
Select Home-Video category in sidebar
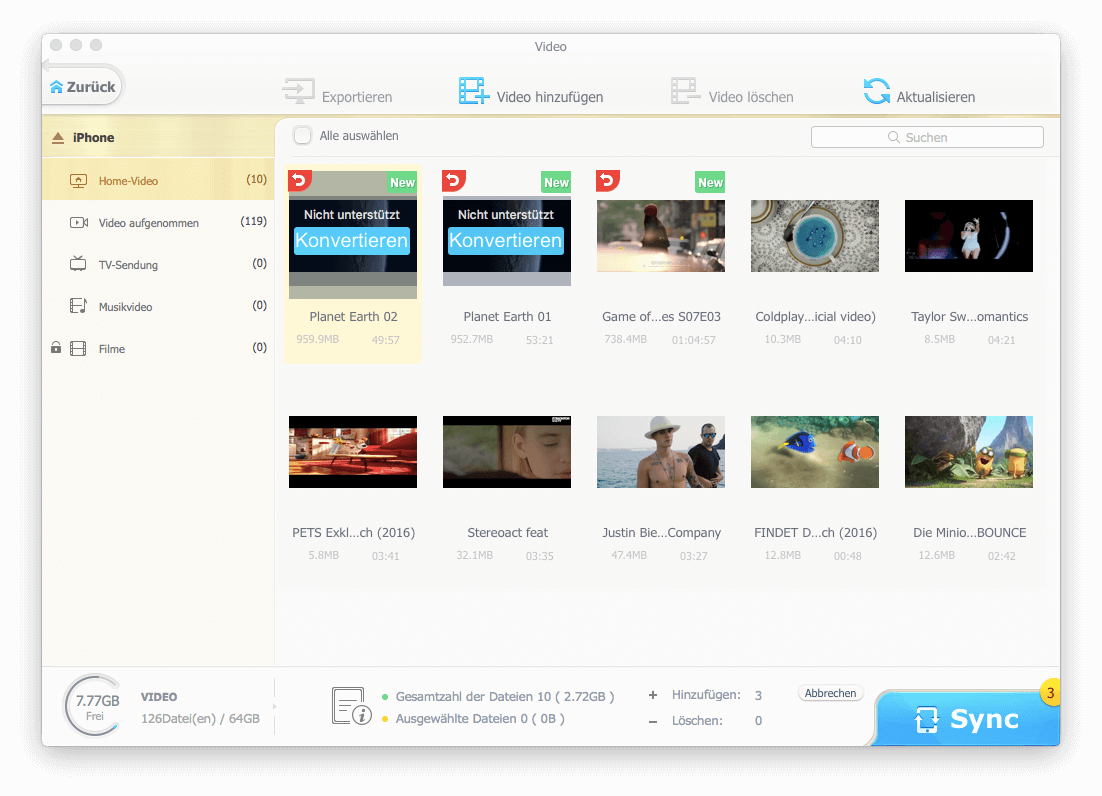pyautogui.click(x=128, y=181)
